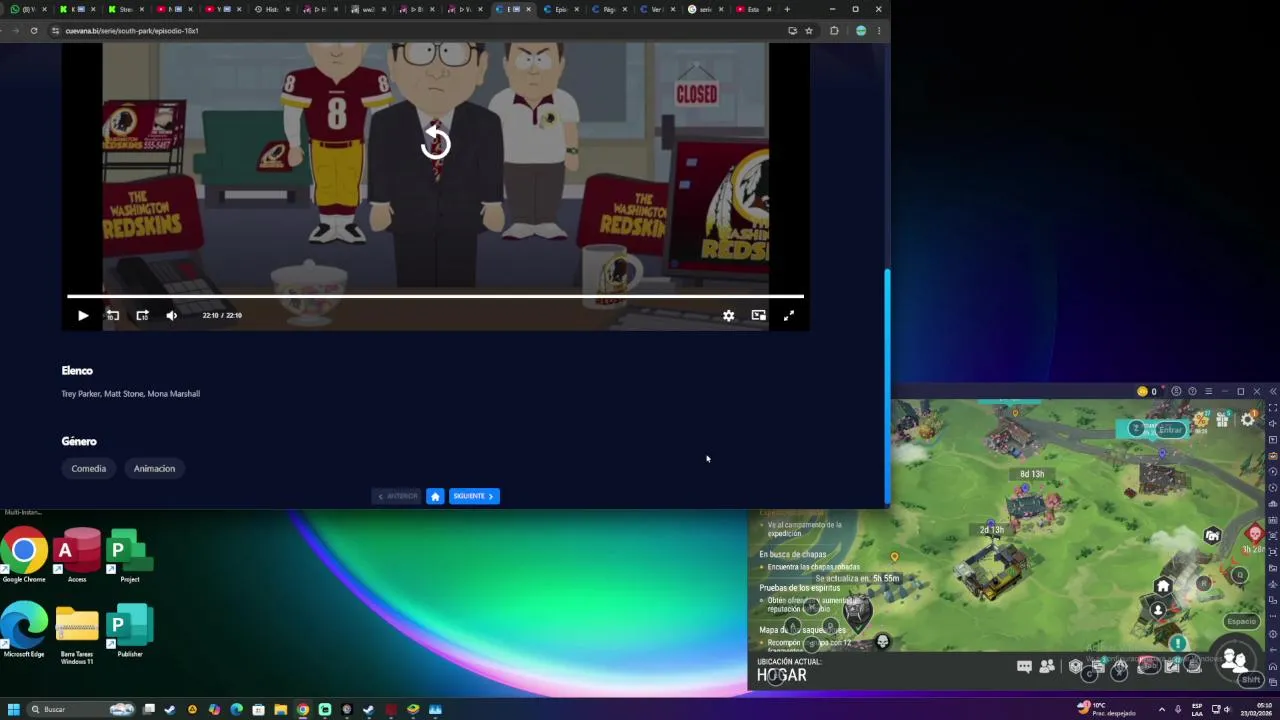Open the Animacion genre tag

[154, 468]
